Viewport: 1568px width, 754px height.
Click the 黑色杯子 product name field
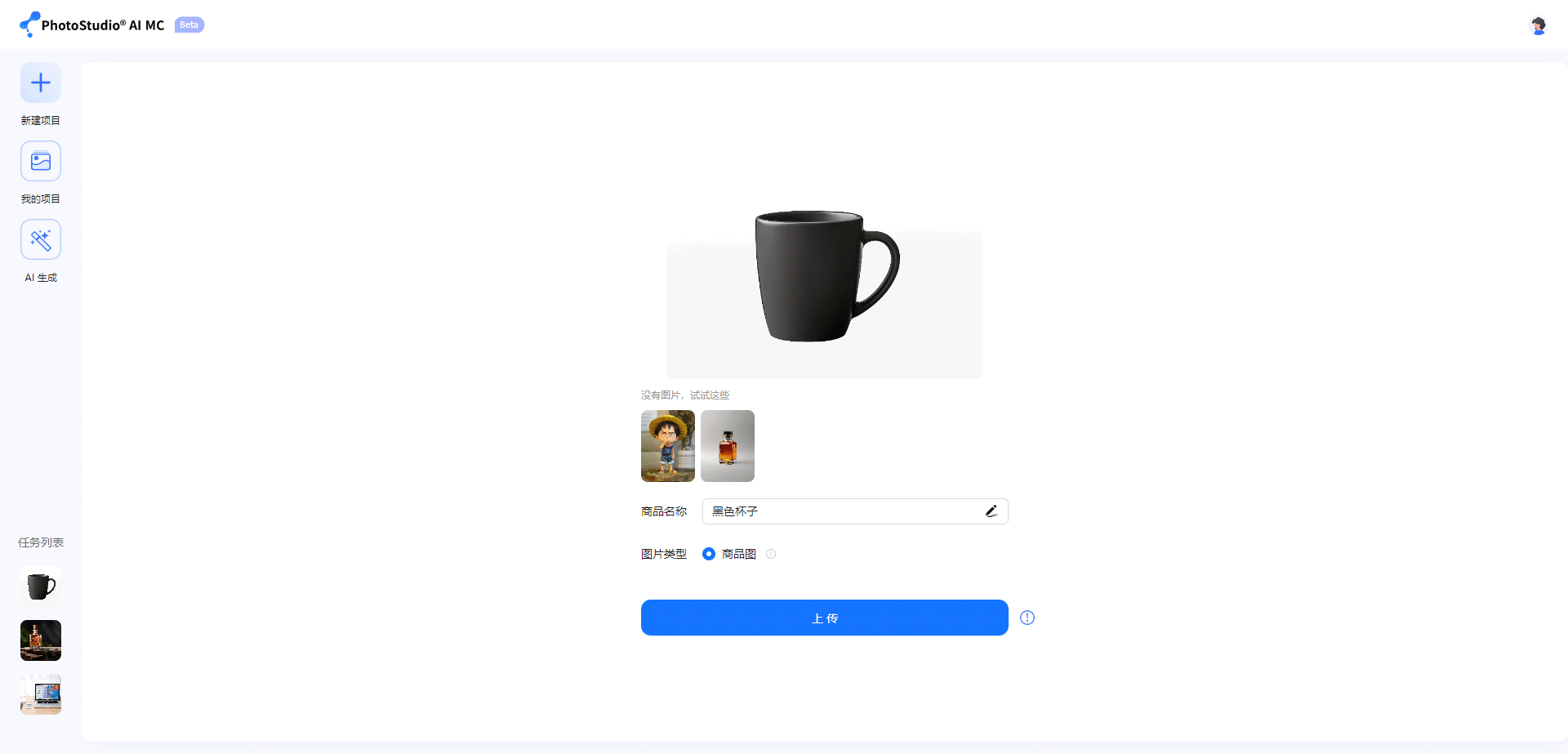click(855, 511)
